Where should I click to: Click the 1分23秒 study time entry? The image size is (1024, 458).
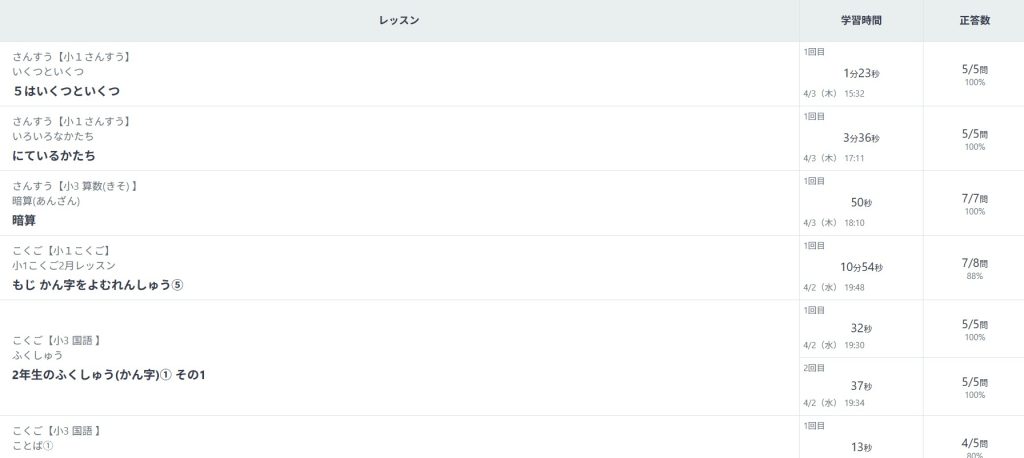[861, 73]
